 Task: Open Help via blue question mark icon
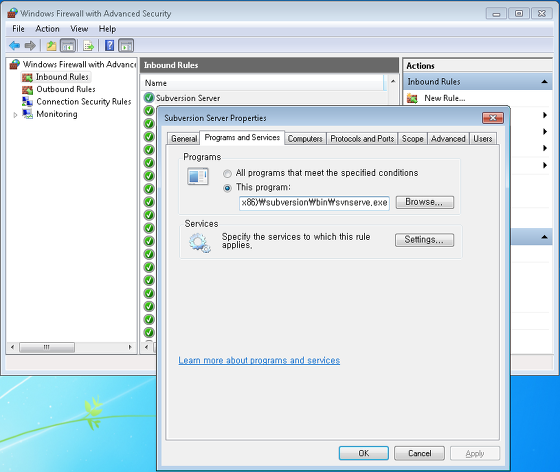tap(110, 45)
